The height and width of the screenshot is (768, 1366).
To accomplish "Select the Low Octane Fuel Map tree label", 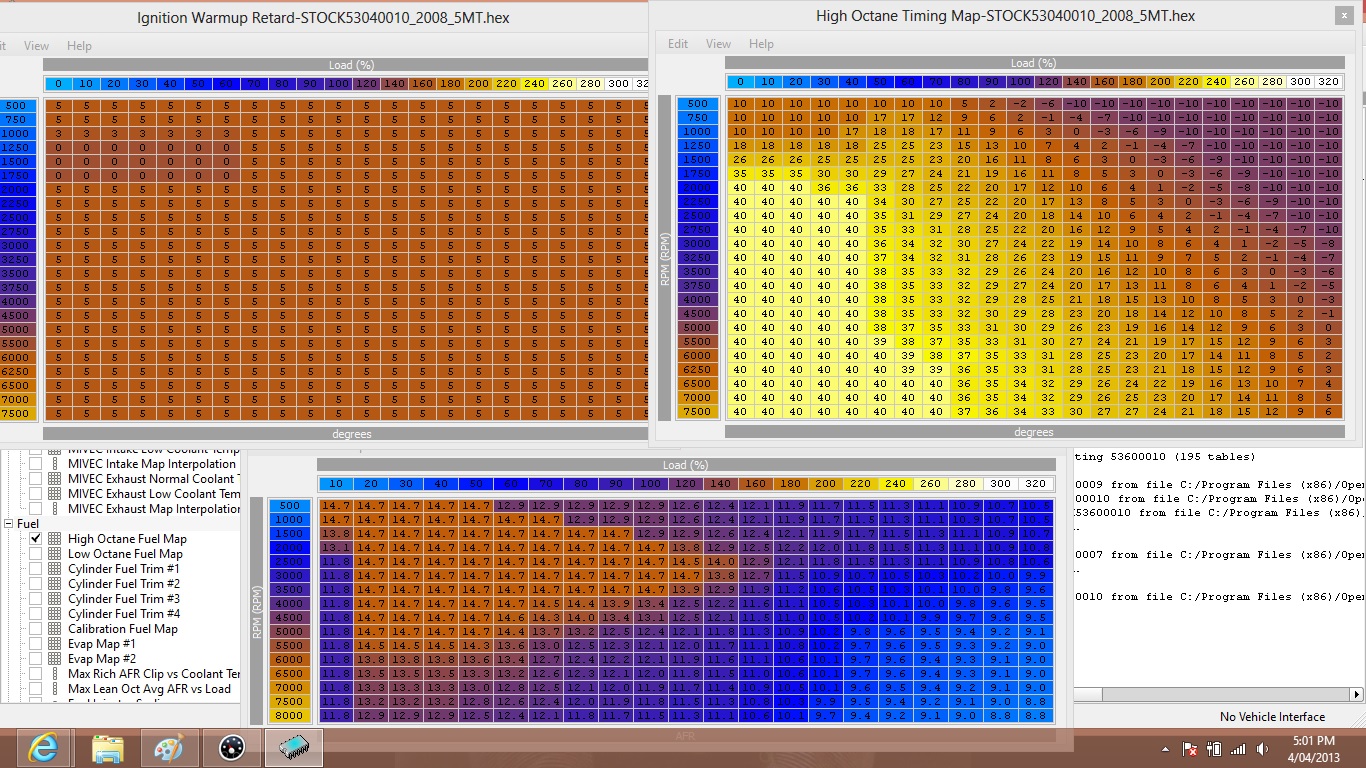I will [x=125, y=554].
